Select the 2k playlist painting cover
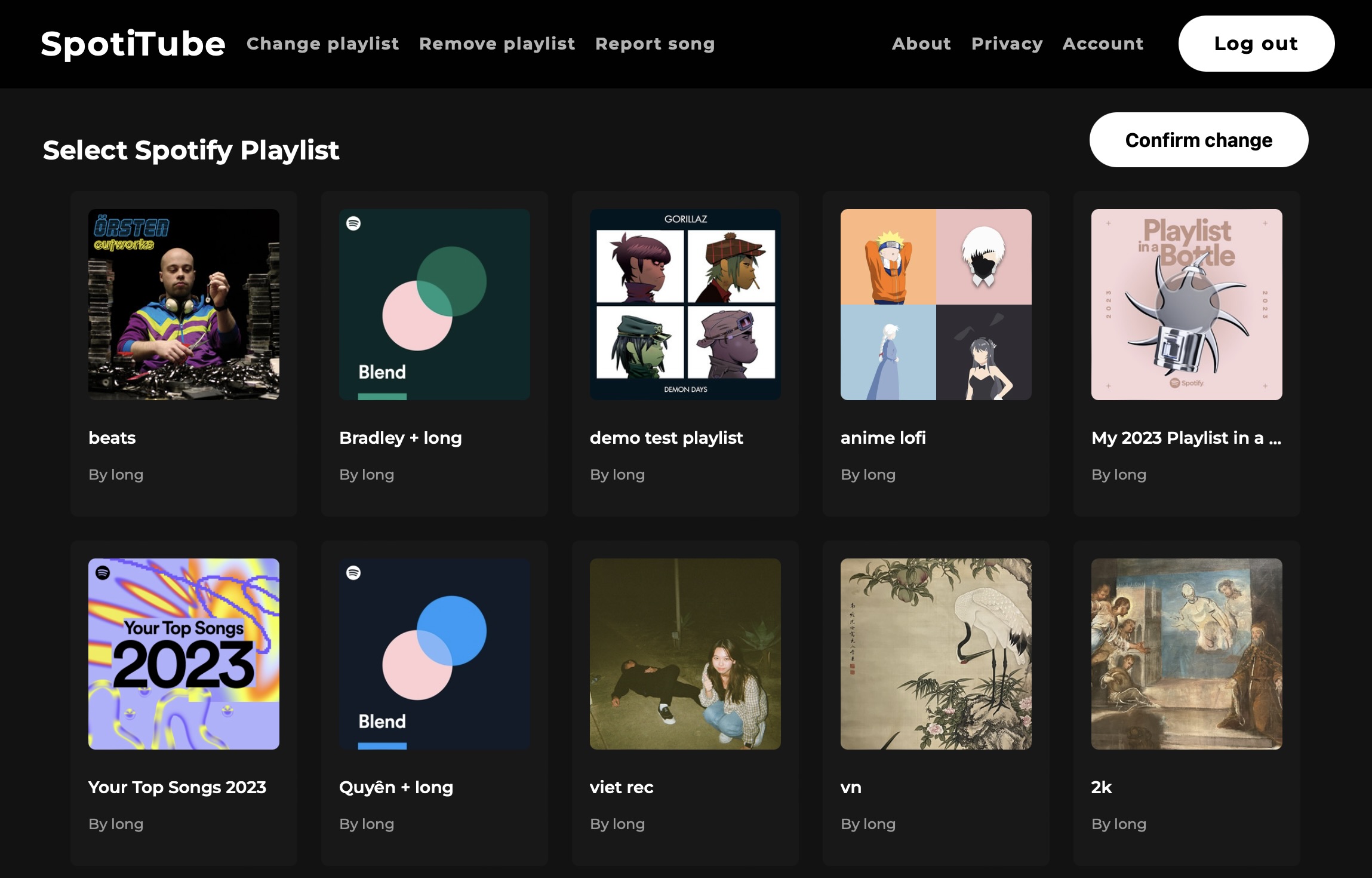This screenshot has height=878, width=1372. point(1187,654)
